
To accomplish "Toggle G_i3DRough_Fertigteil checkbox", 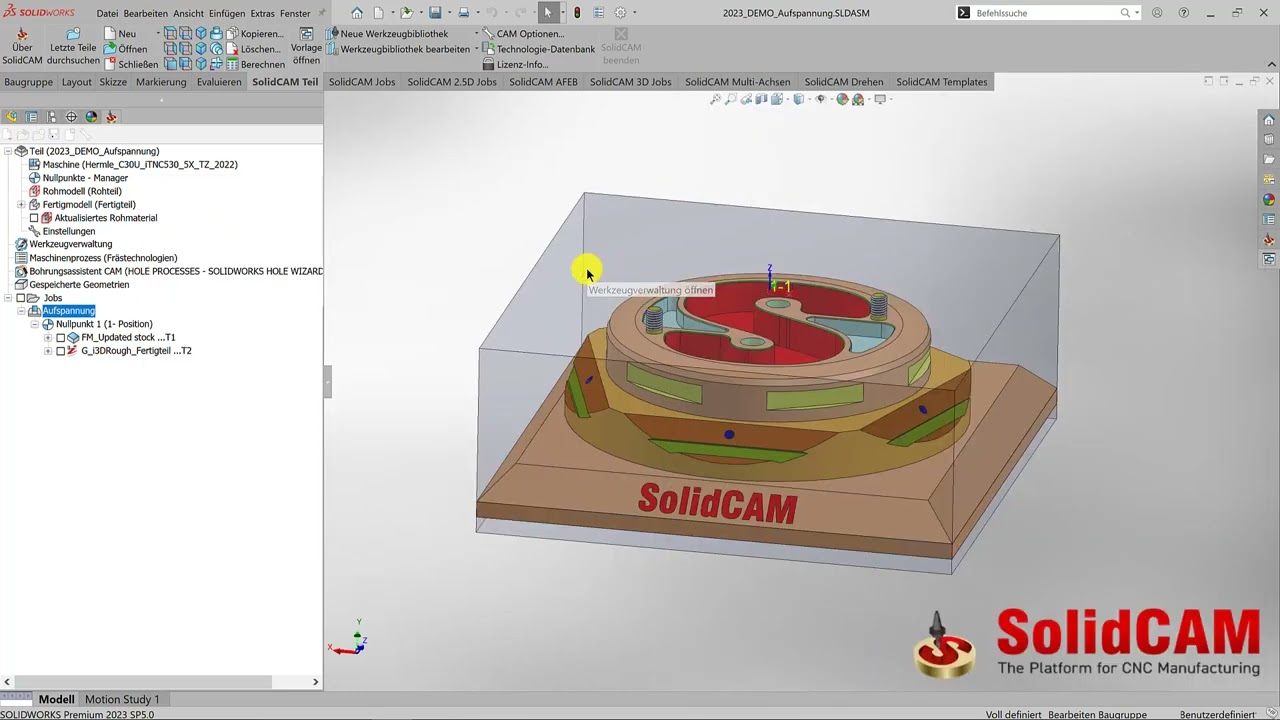I will coord(60,351).
